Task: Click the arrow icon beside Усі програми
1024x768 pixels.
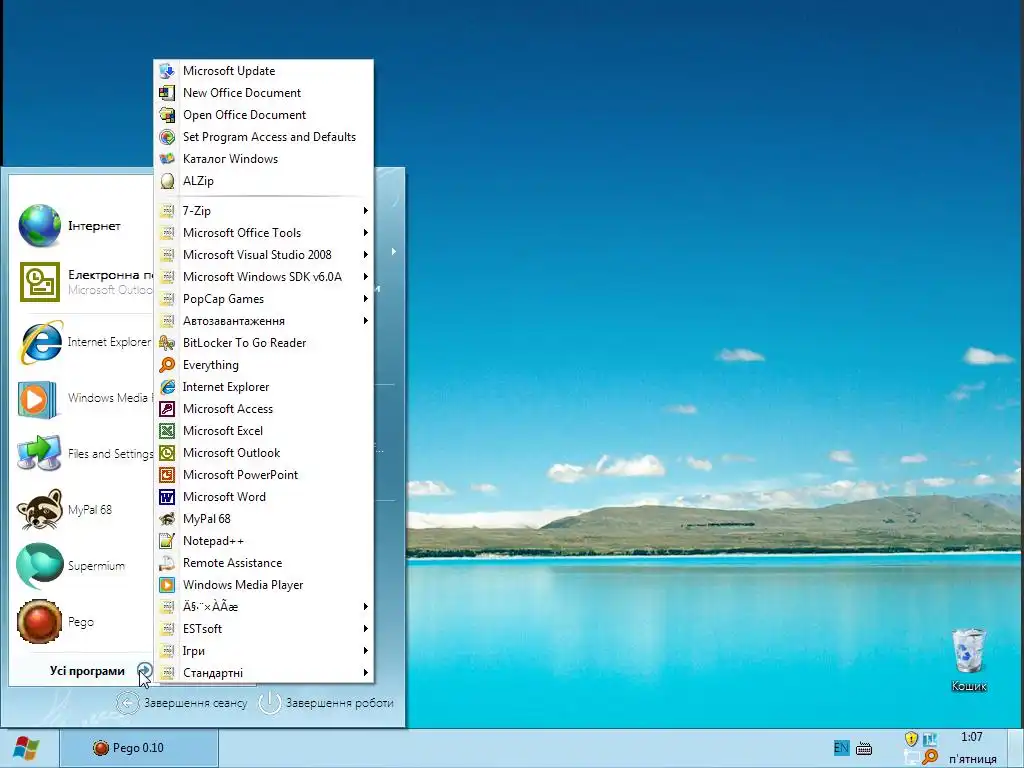Action: (x=145, y=671)
